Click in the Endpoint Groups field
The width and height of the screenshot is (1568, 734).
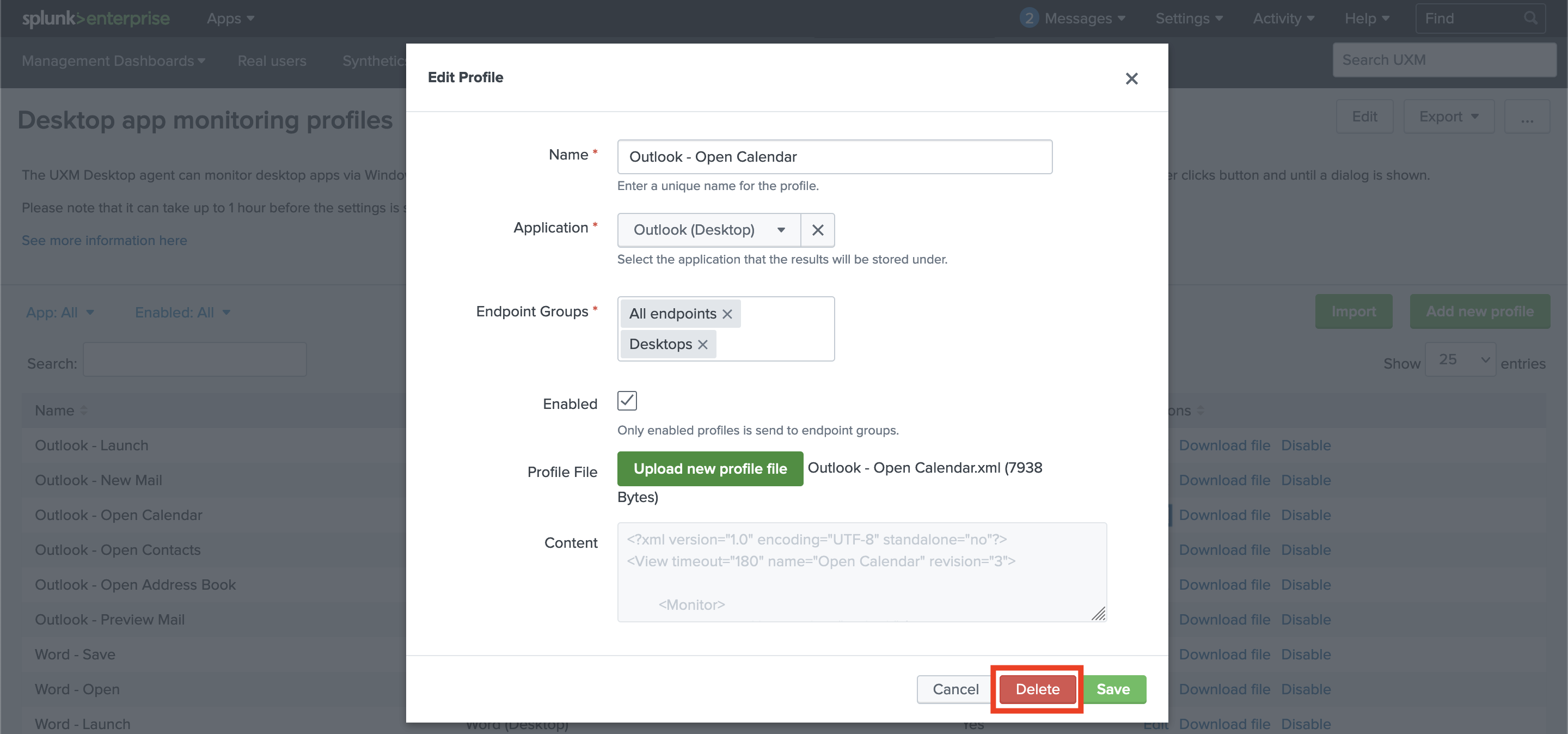[x=779, y=344]
